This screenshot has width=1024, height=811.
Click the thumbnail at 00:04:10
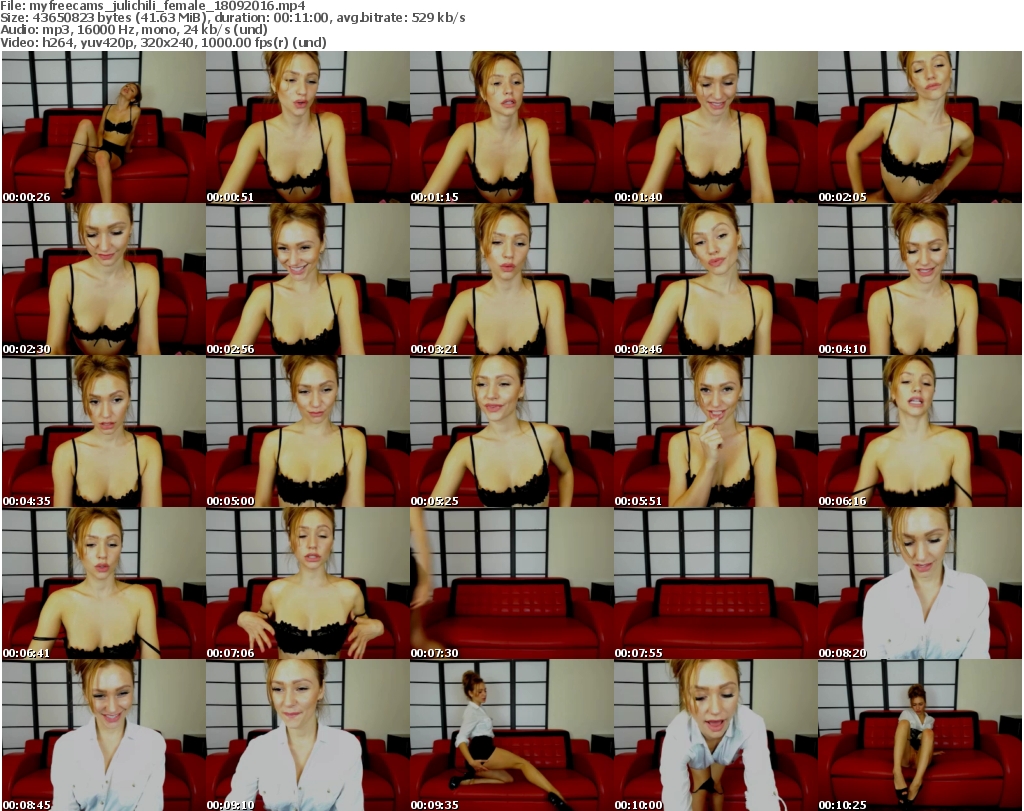click(x=919, y=280)
